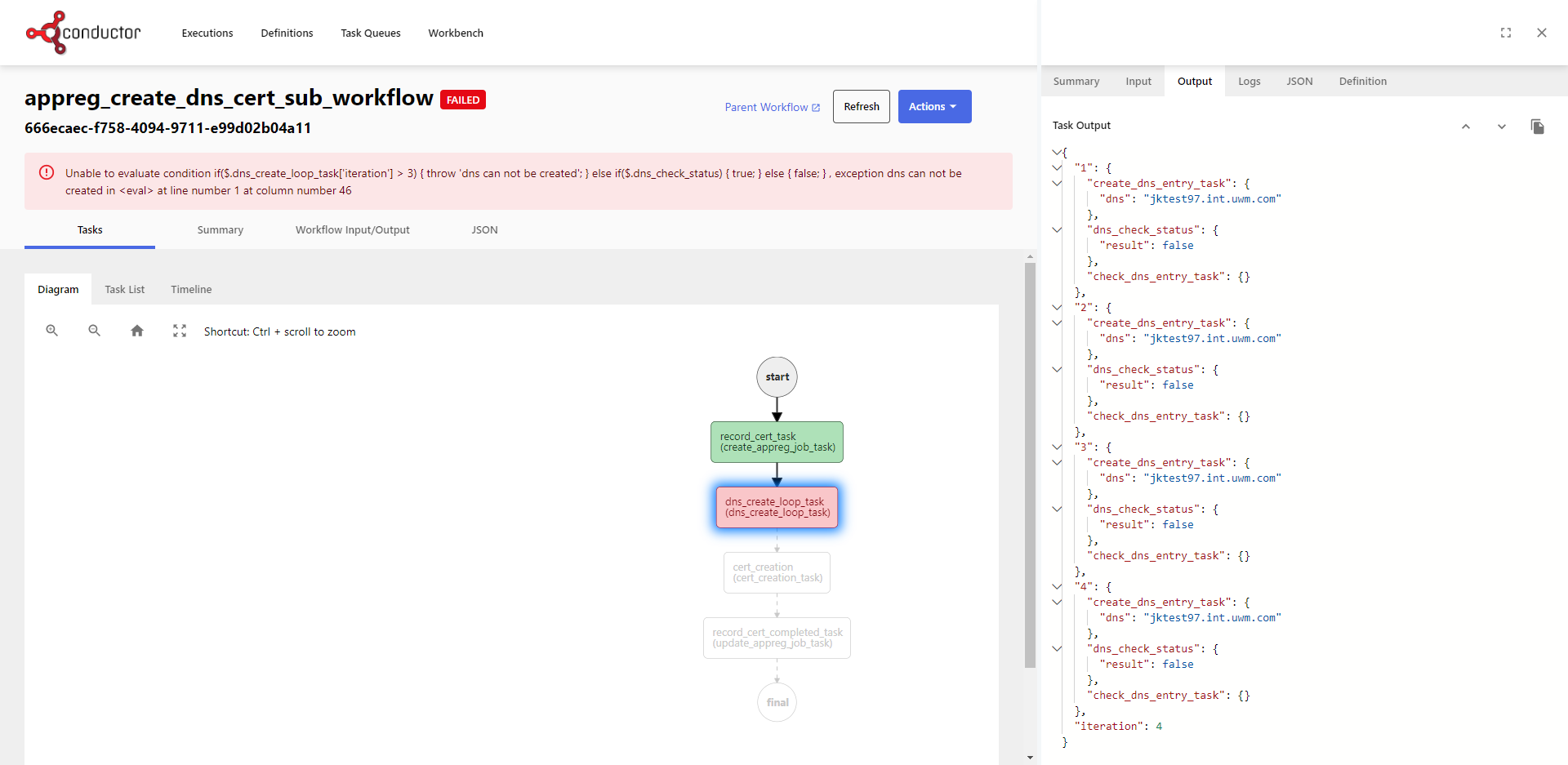Zoom in on the workflow diagram
1568x765 pixels.
pos(51,331)
